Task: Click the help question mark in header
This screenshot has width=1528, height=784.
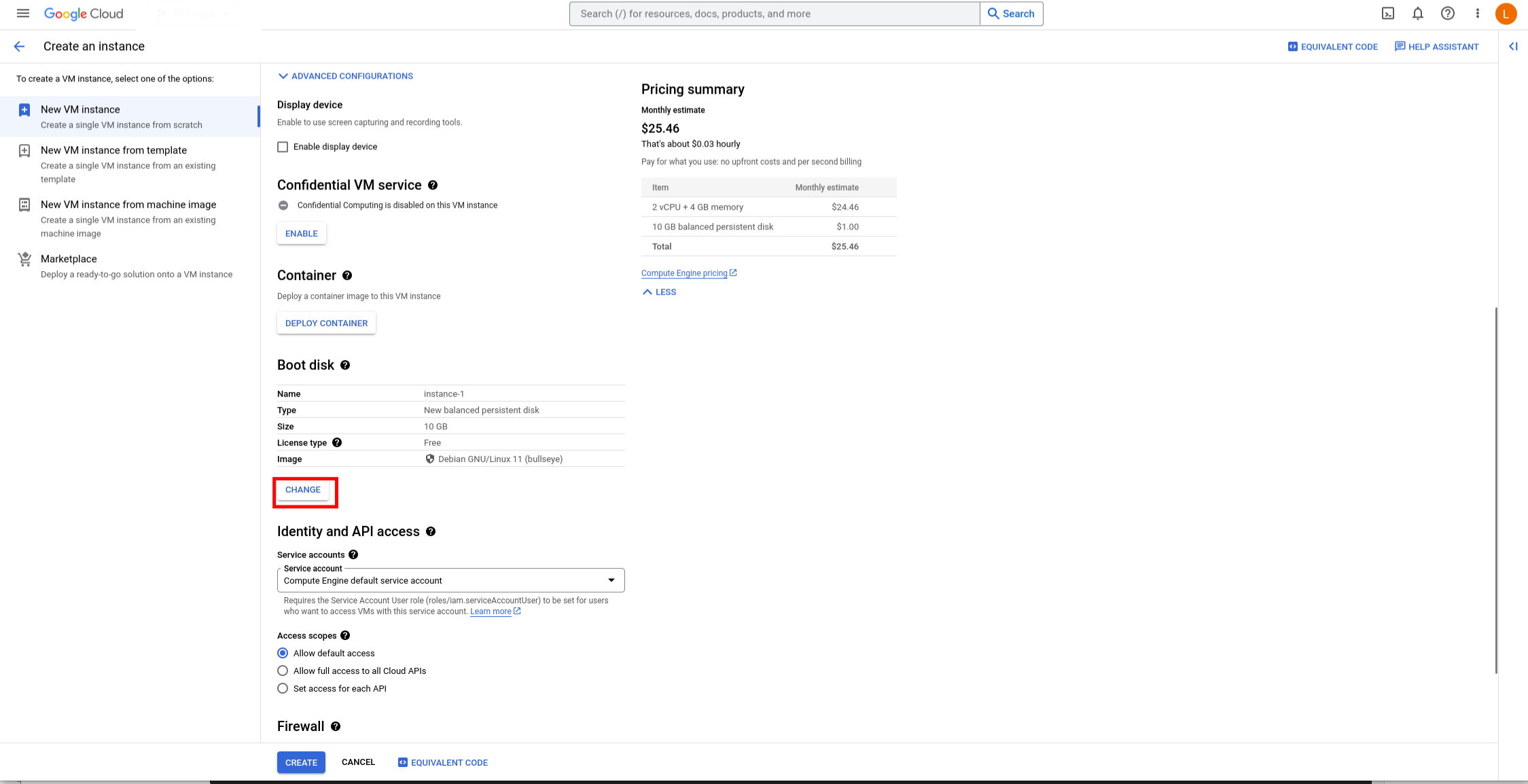Action: coord(1448,14)
